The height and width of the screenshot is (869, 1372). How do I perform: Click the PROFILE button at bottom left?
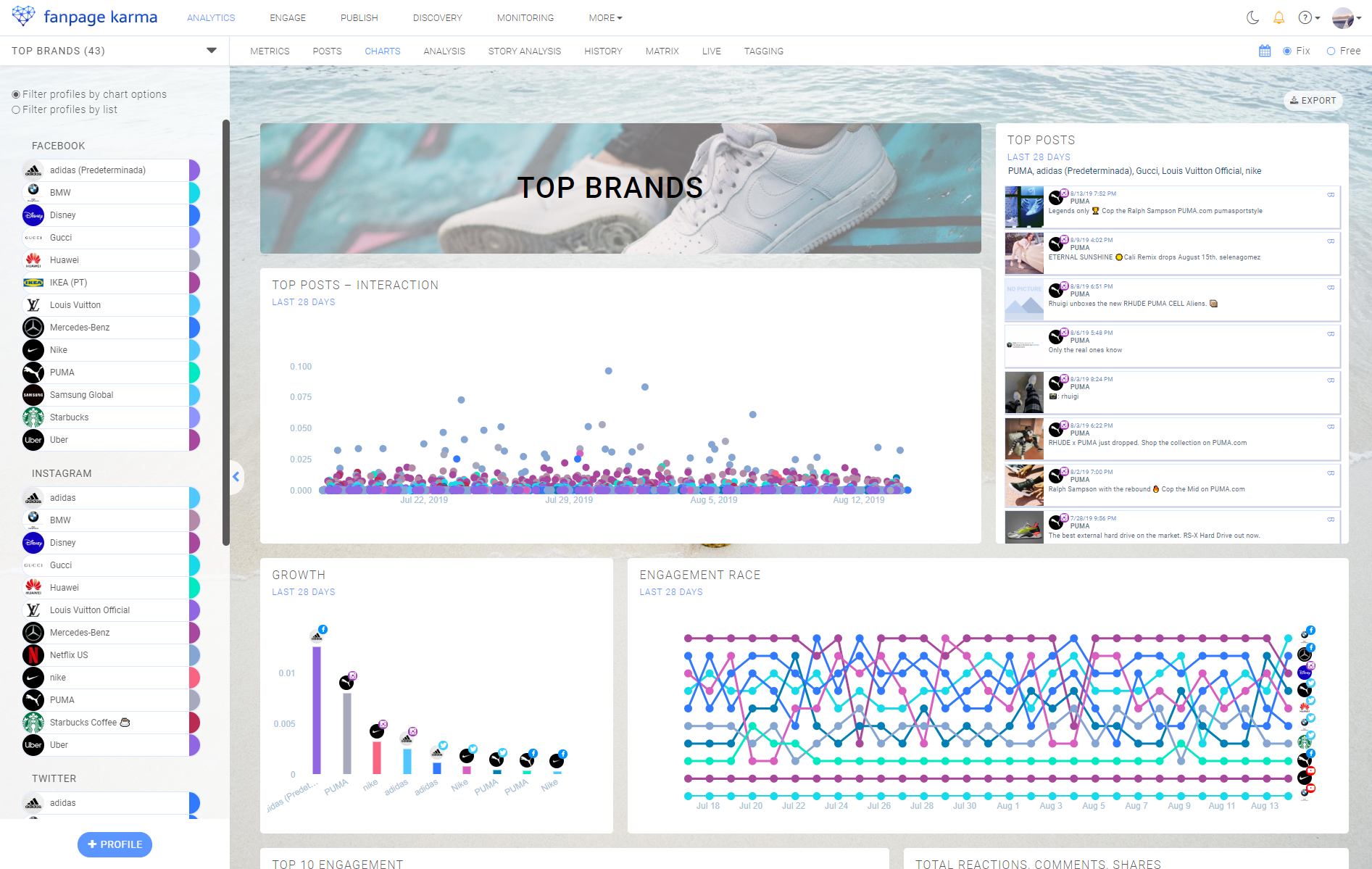click(x=114, y=844)
